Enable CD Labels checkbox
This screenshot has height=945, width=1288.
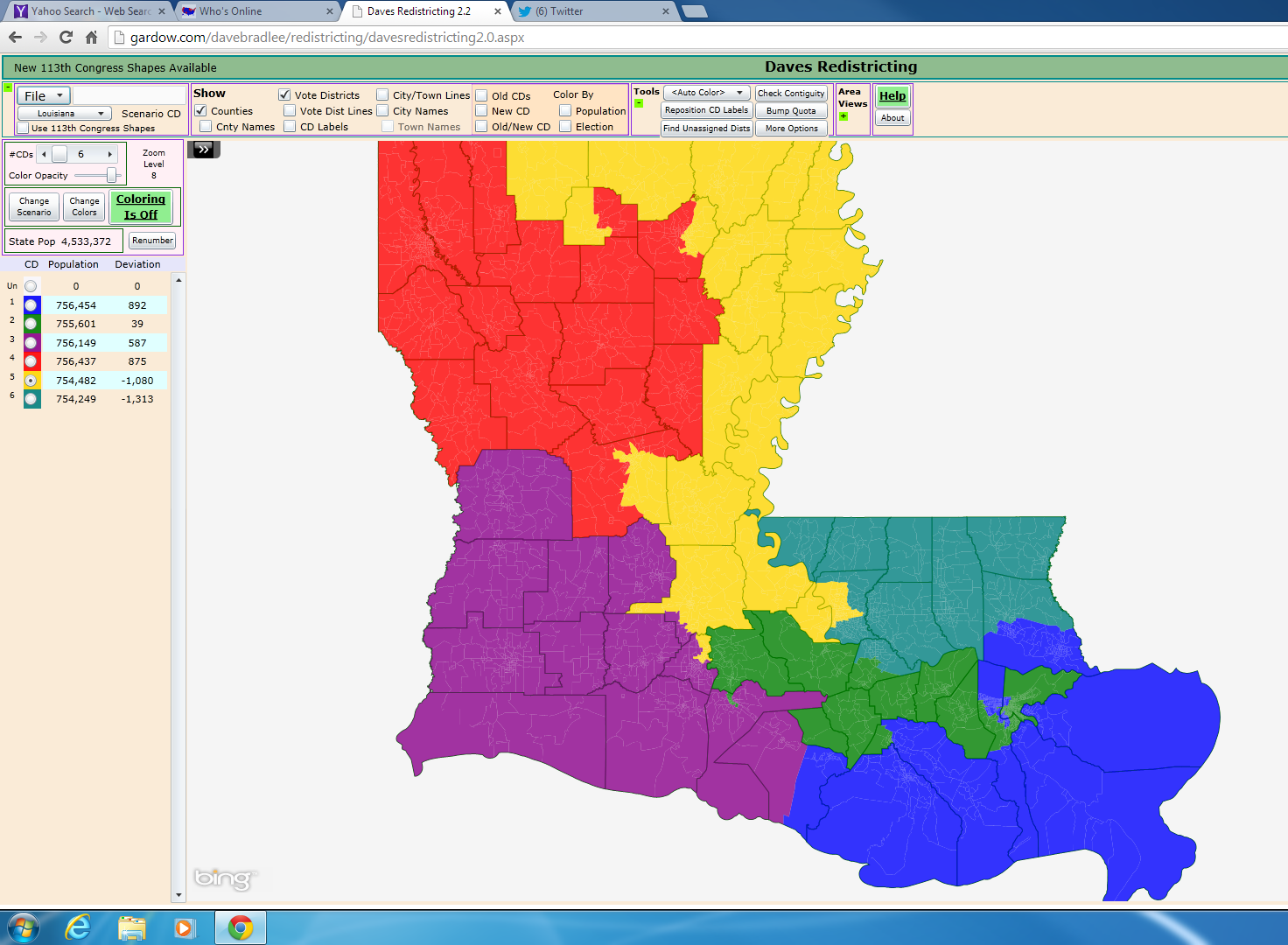tap(290, 126)
